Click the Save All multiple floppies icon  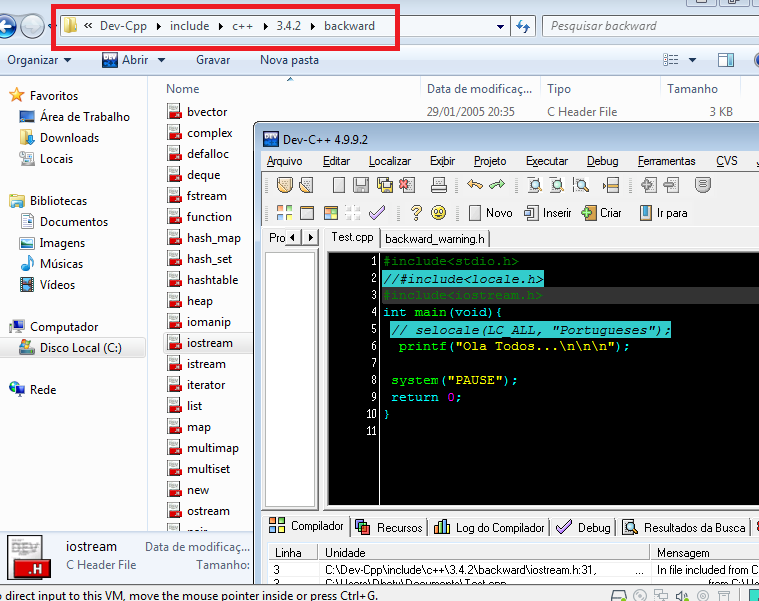pos(384,185)
